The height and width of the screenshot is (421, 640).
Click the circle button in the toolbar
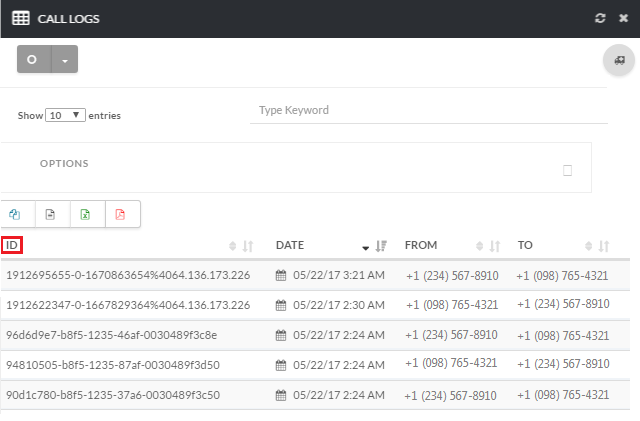coord(33,60)
